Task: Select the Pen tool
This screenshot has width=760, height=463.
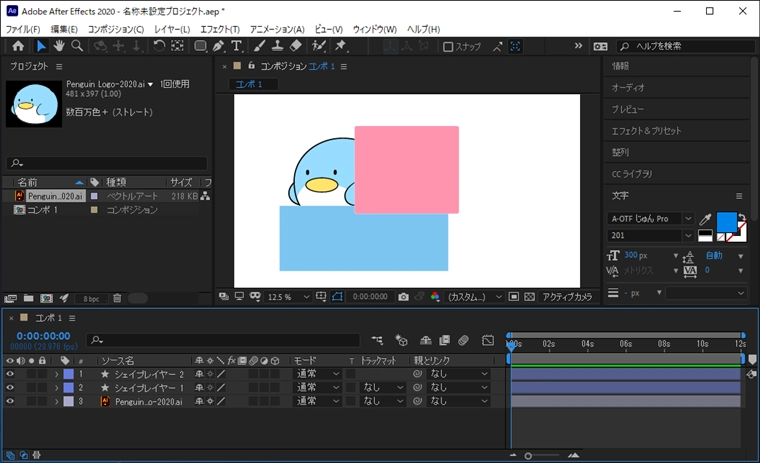Action: [219, 46]
